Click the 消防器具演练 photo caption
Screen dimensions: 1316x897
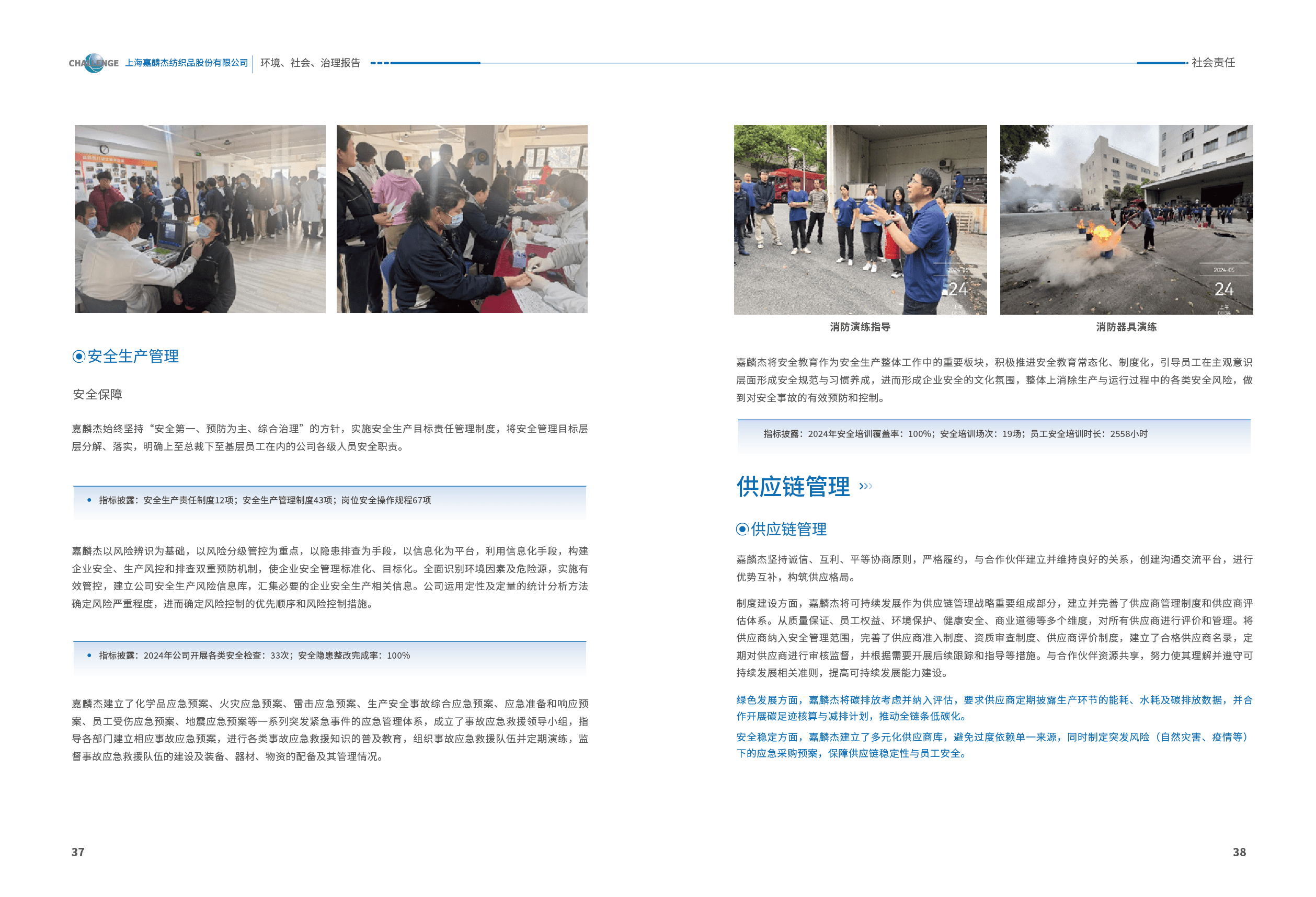(x=1126, y=327)
